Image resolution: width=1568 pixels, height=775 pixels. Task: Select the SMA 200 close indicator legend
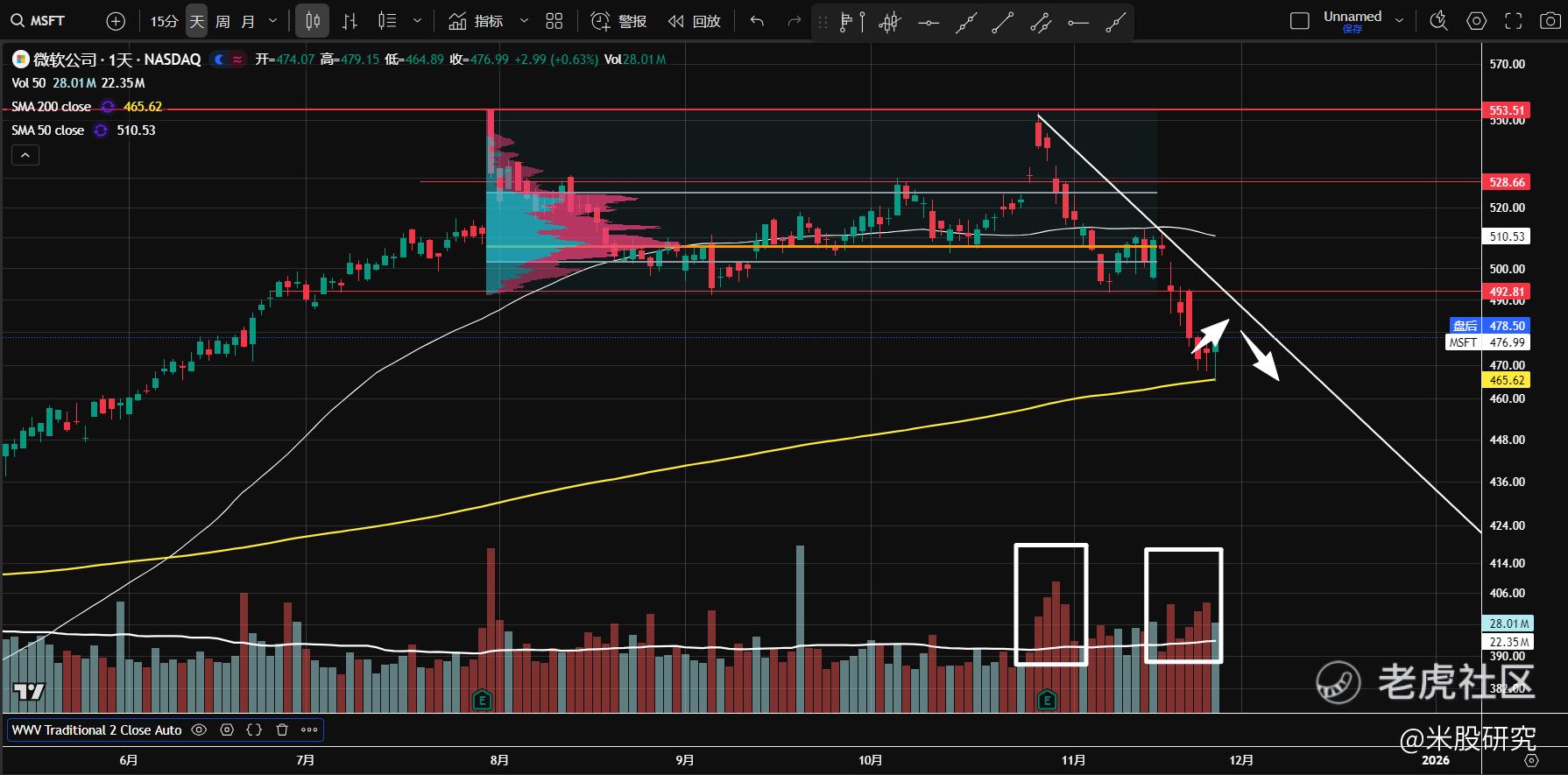pos(52,107)
